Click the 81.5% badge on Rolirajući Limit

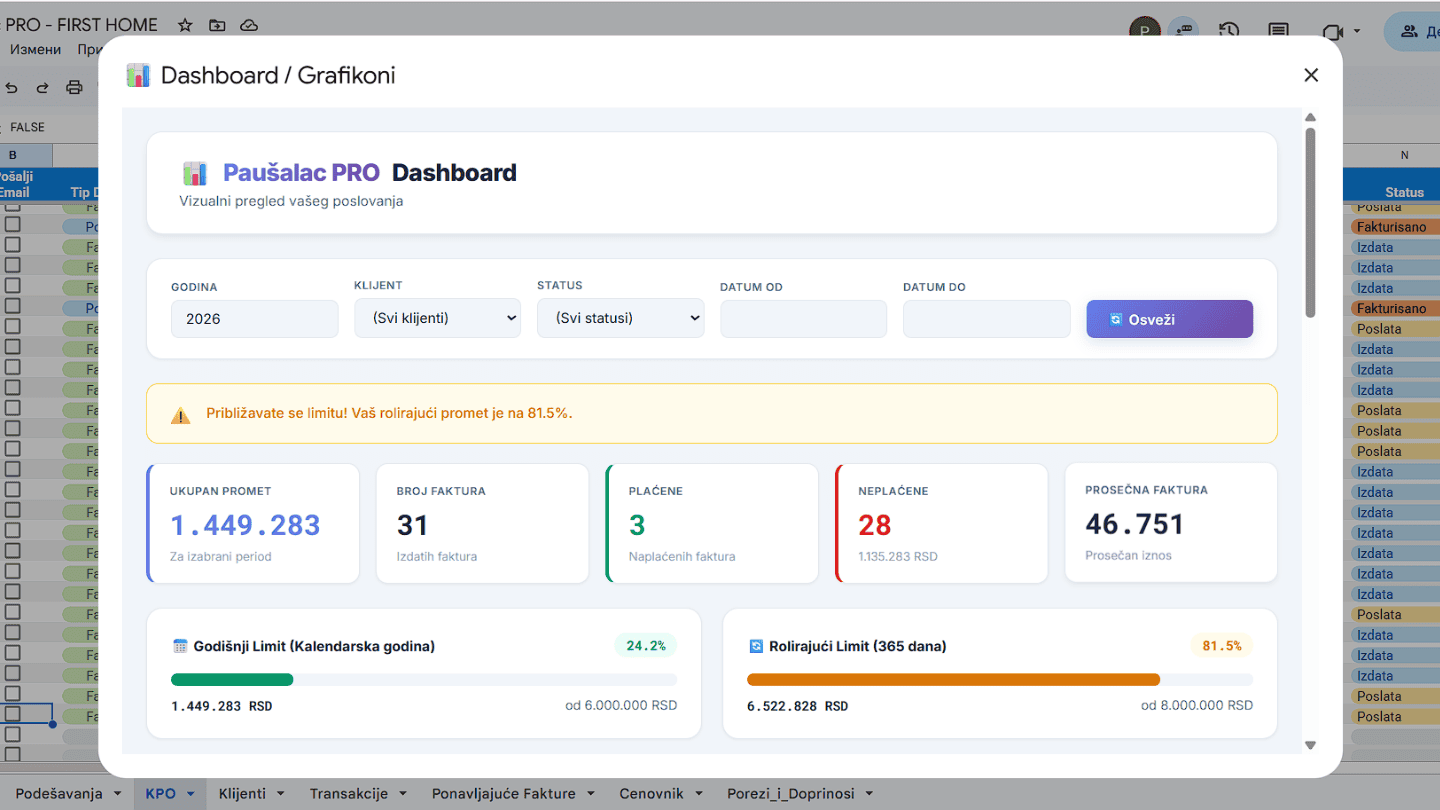1222,646
